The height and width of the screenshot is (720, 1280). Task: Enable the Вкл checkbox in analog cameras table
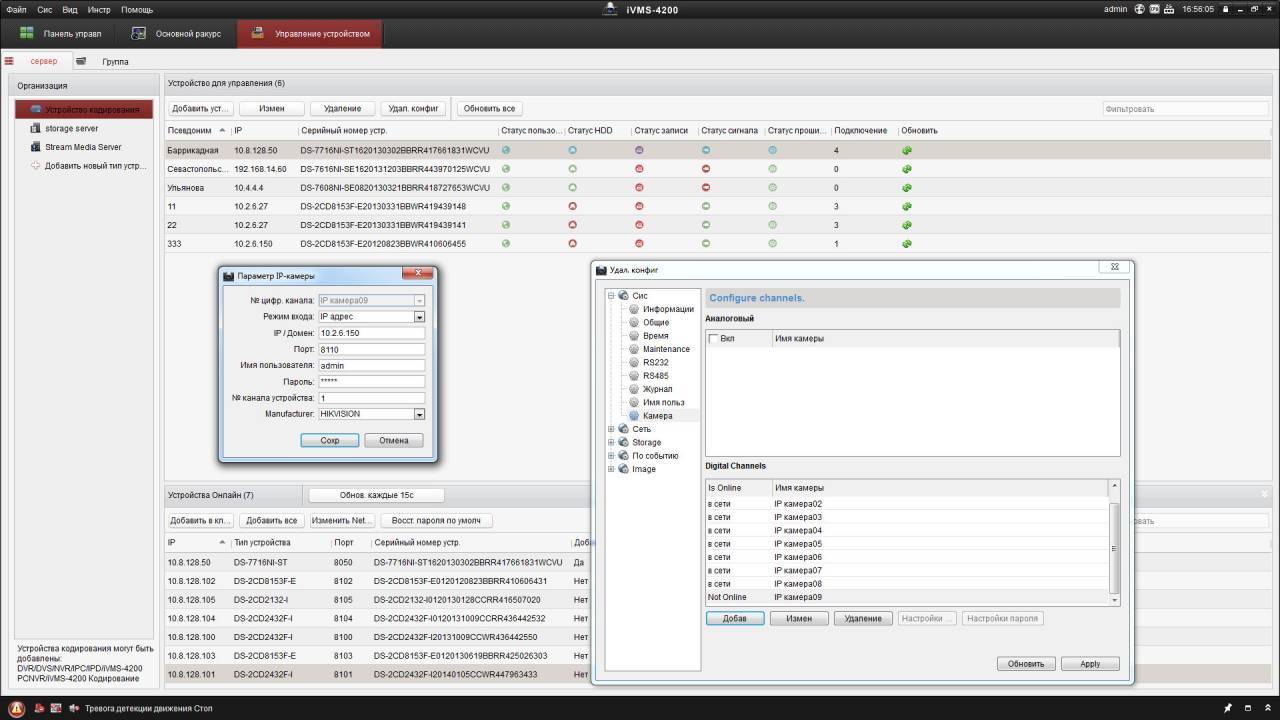(x=713, y=339)
